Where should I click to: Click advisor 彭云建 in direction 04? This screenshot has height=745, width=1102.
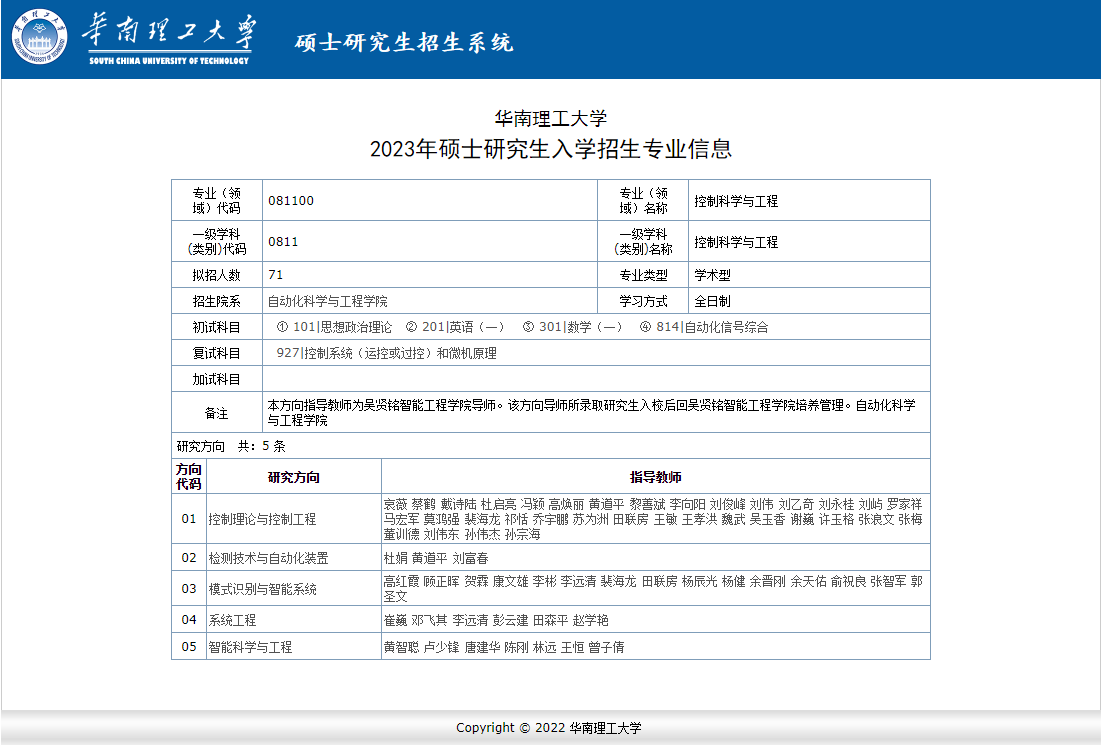coord(510,620)
